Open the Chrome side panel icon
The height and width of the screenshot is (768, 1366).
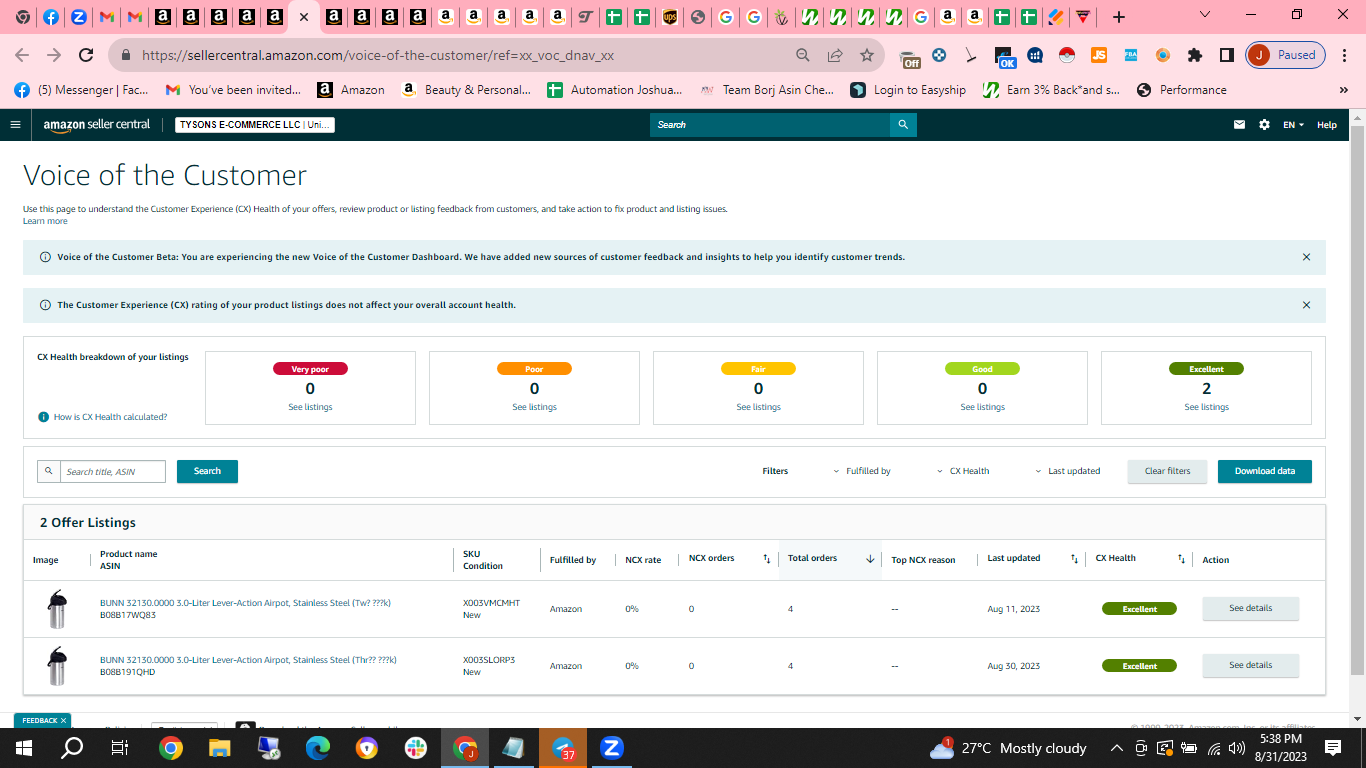[1227, 55]
